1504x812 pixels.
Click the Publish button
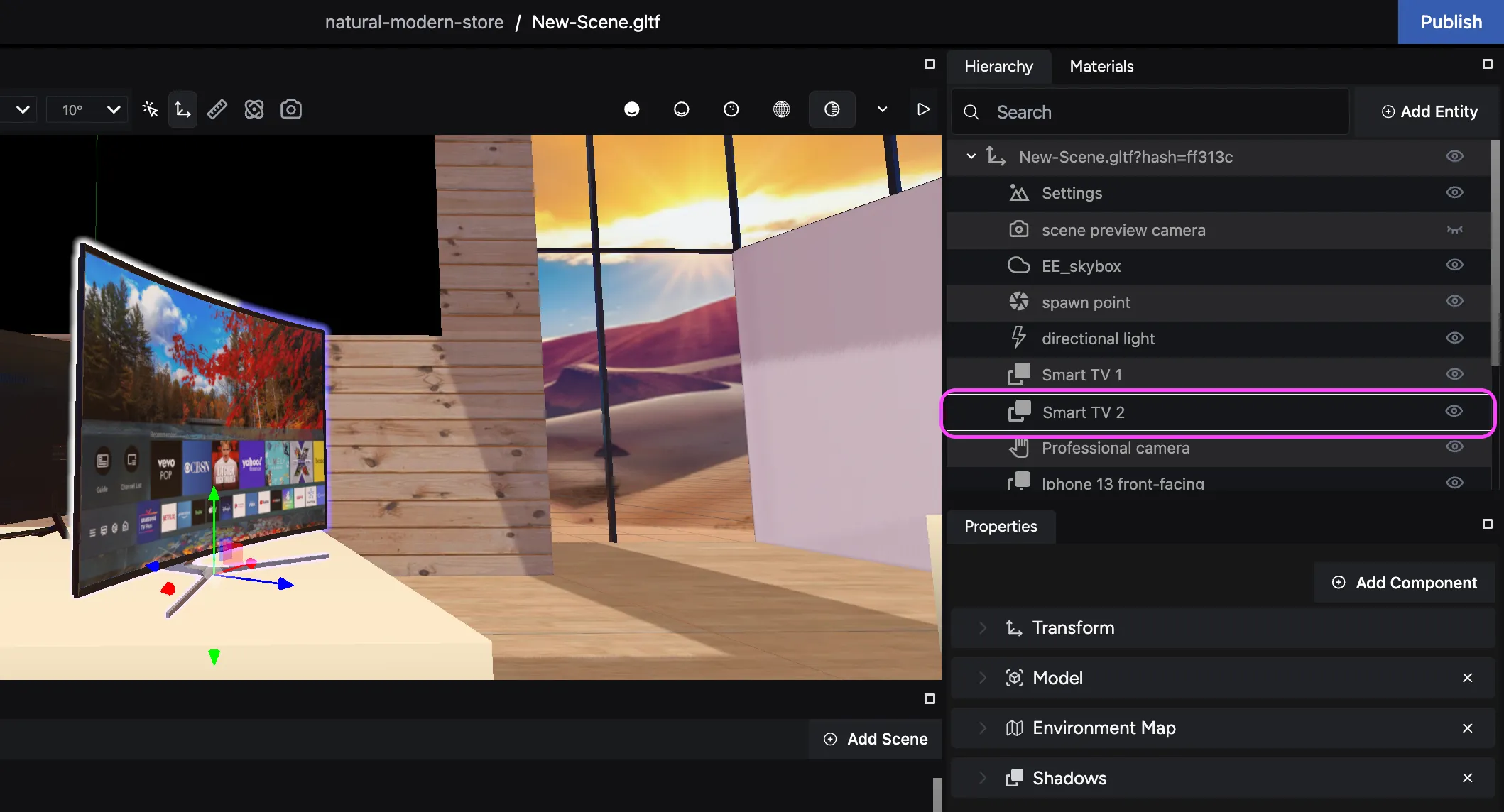click(1452, 21)
